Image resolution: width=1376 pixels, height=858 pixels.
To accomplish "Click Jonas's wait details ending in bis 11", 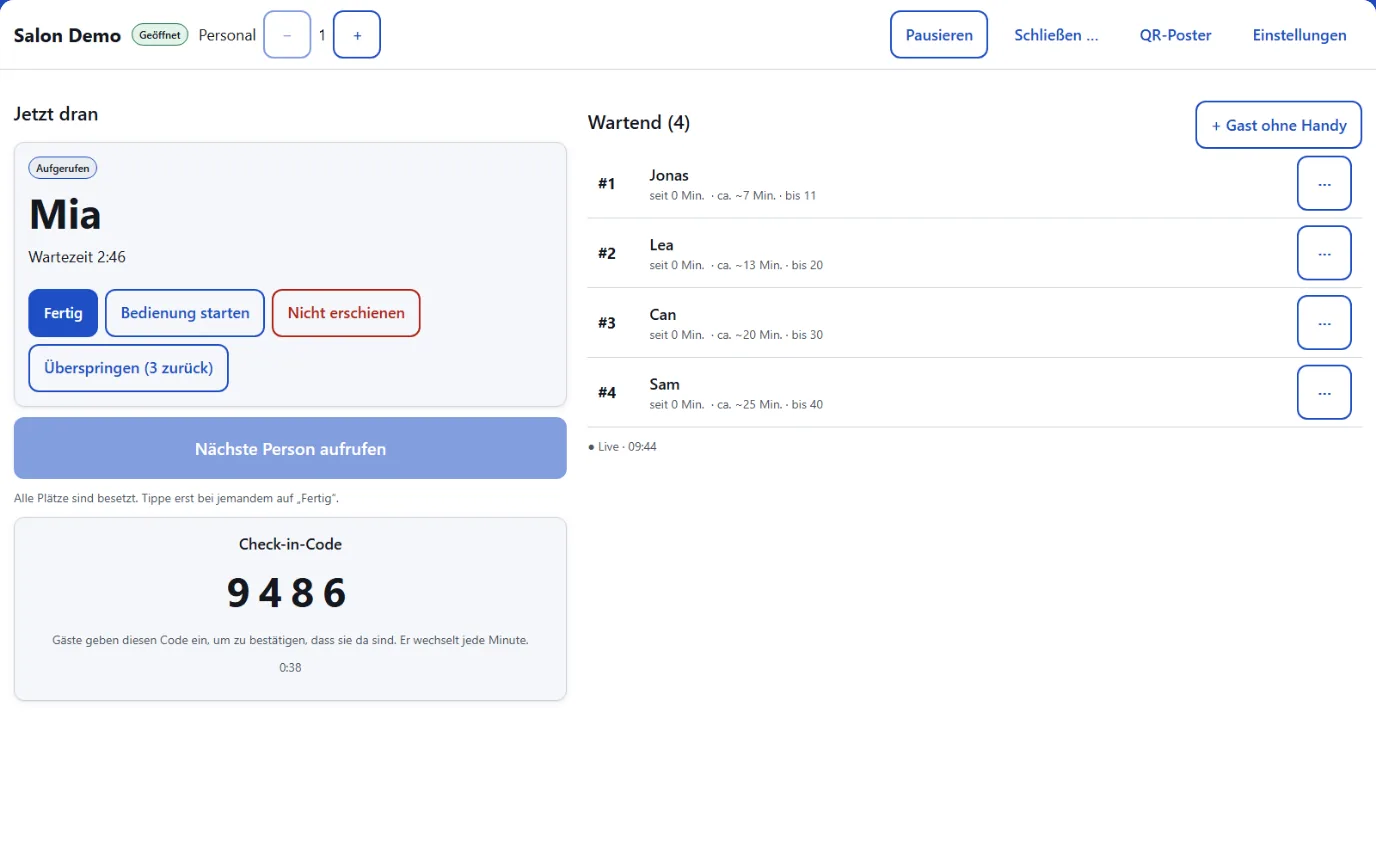I will [x=733, y=195].
